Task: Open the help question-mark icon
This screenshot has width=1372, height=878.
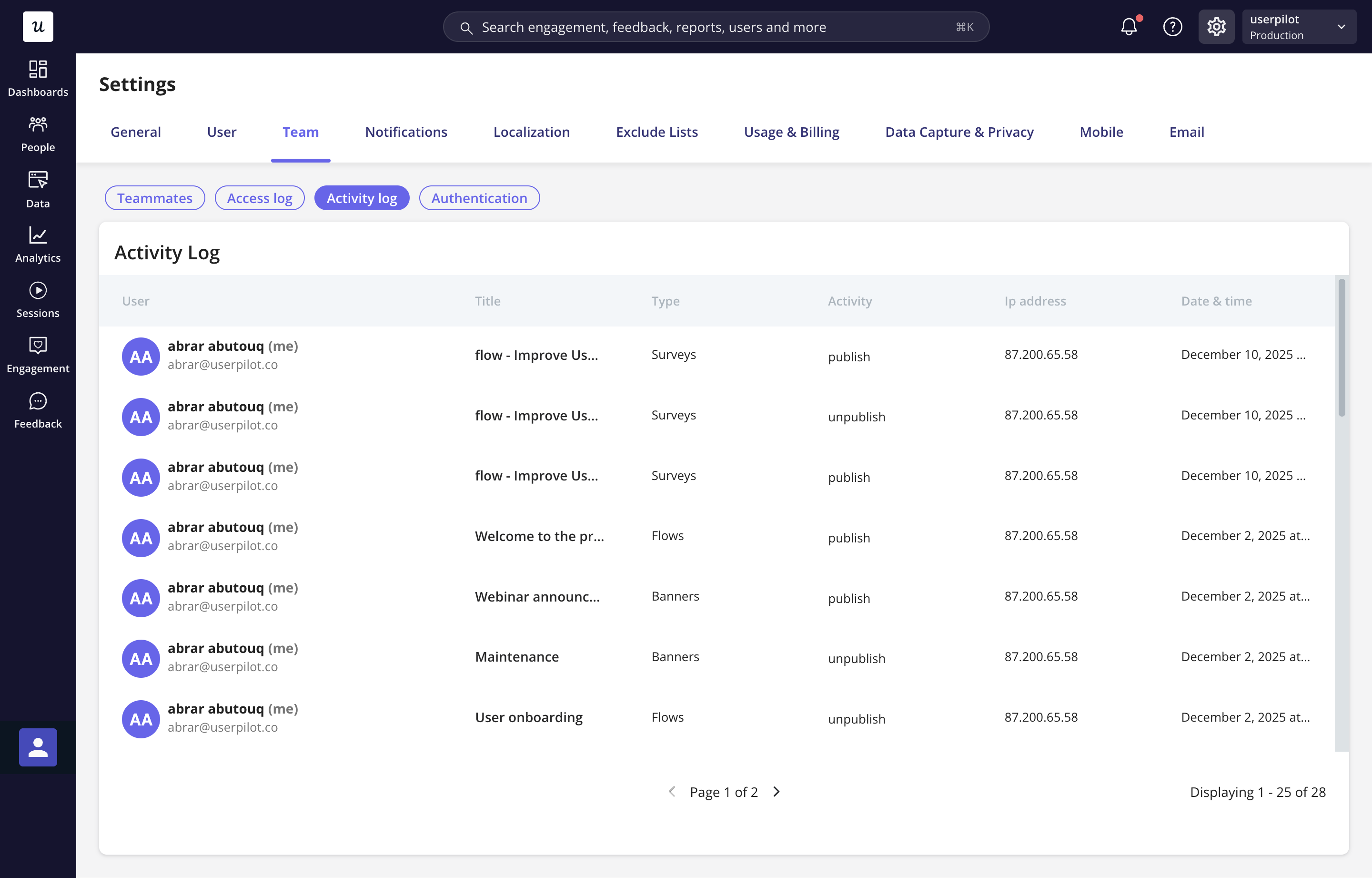Action: pos(1173,26)
